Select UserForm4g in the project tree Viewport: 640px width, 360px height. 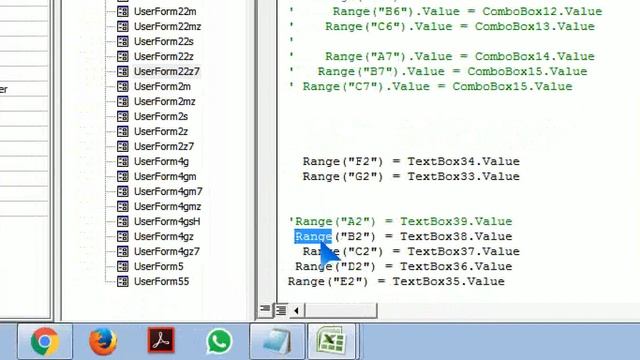161,161
